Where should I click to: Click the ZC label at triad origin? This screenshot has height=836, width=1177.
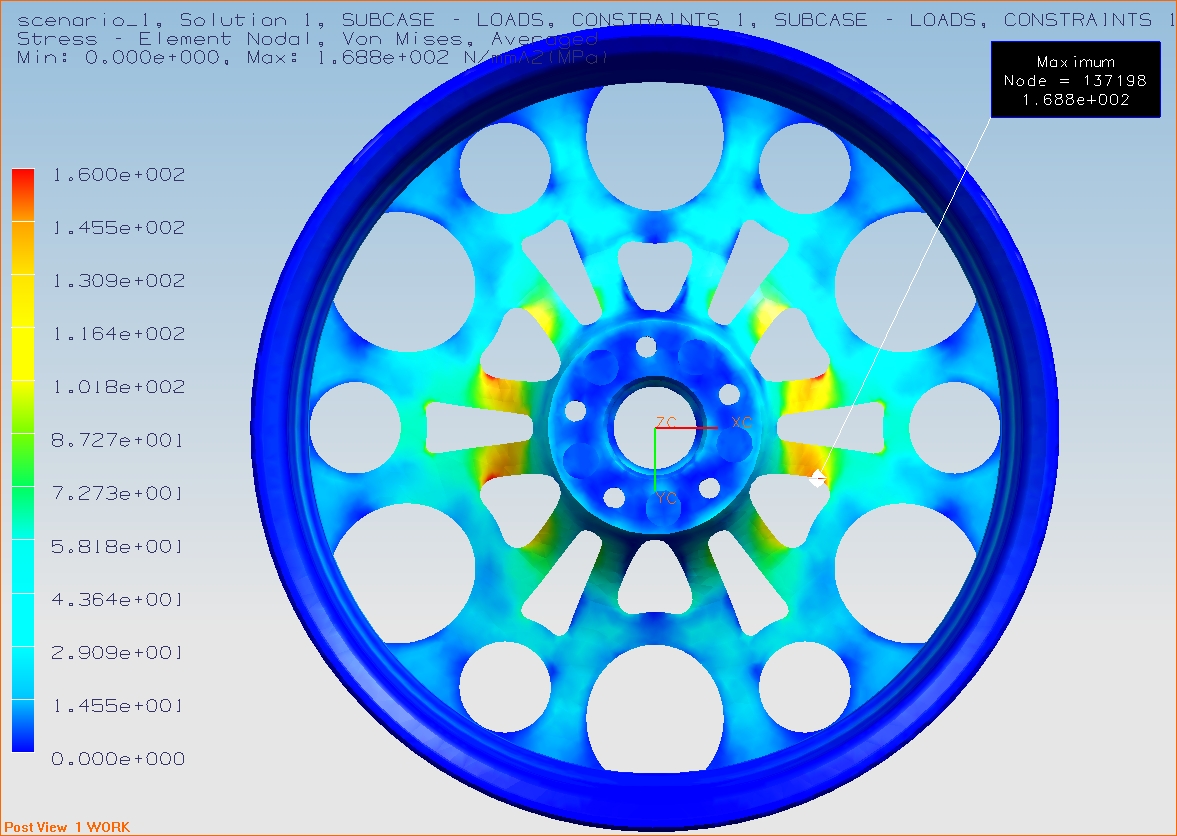666,422
